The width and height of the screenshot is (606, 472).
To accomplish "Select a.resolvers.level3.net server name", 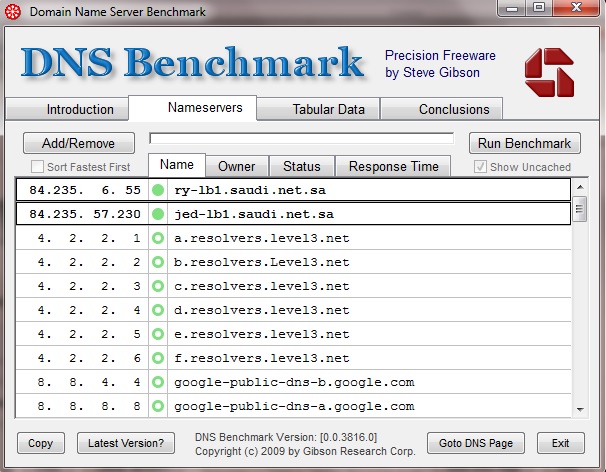I will 262,238.
